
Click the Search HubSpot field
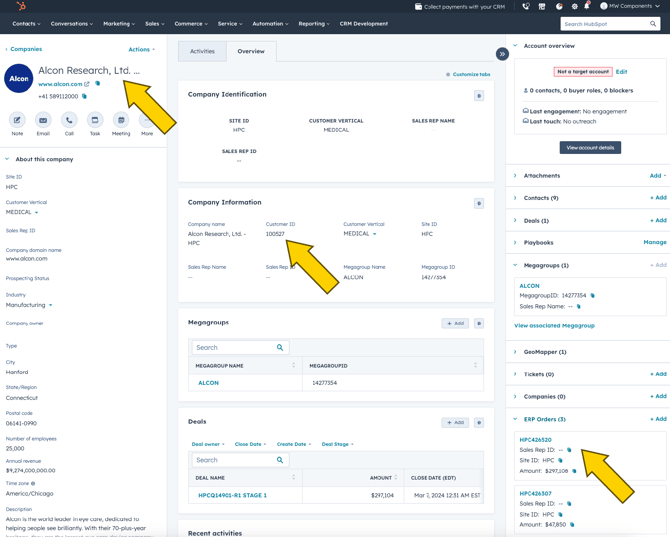(605, 24)
